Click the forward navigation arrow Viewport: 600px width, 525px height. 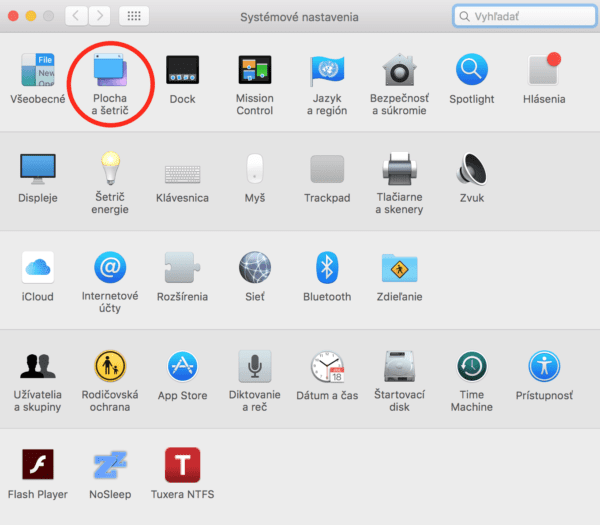coord(99,16)
